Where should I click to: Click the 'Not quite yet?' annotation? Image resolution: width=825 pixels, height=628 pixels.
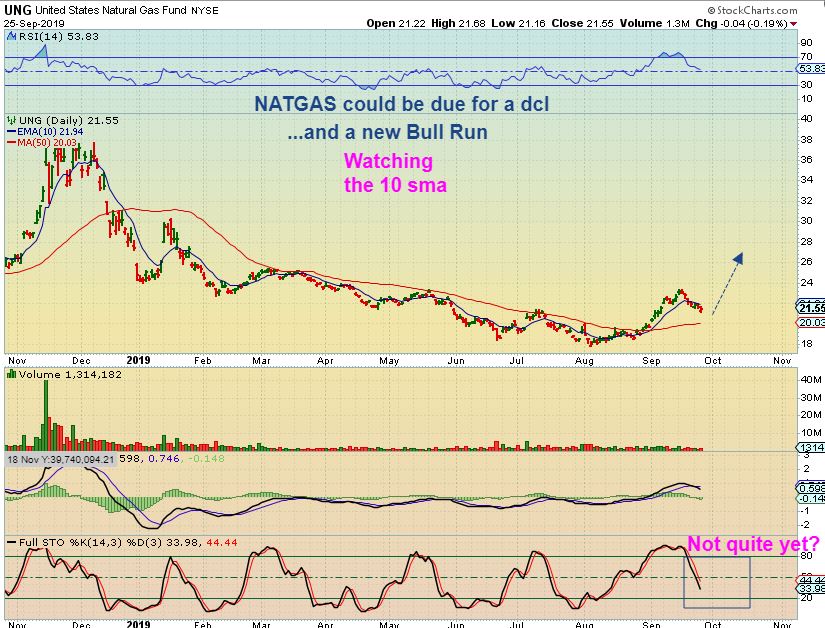[753, 544]
